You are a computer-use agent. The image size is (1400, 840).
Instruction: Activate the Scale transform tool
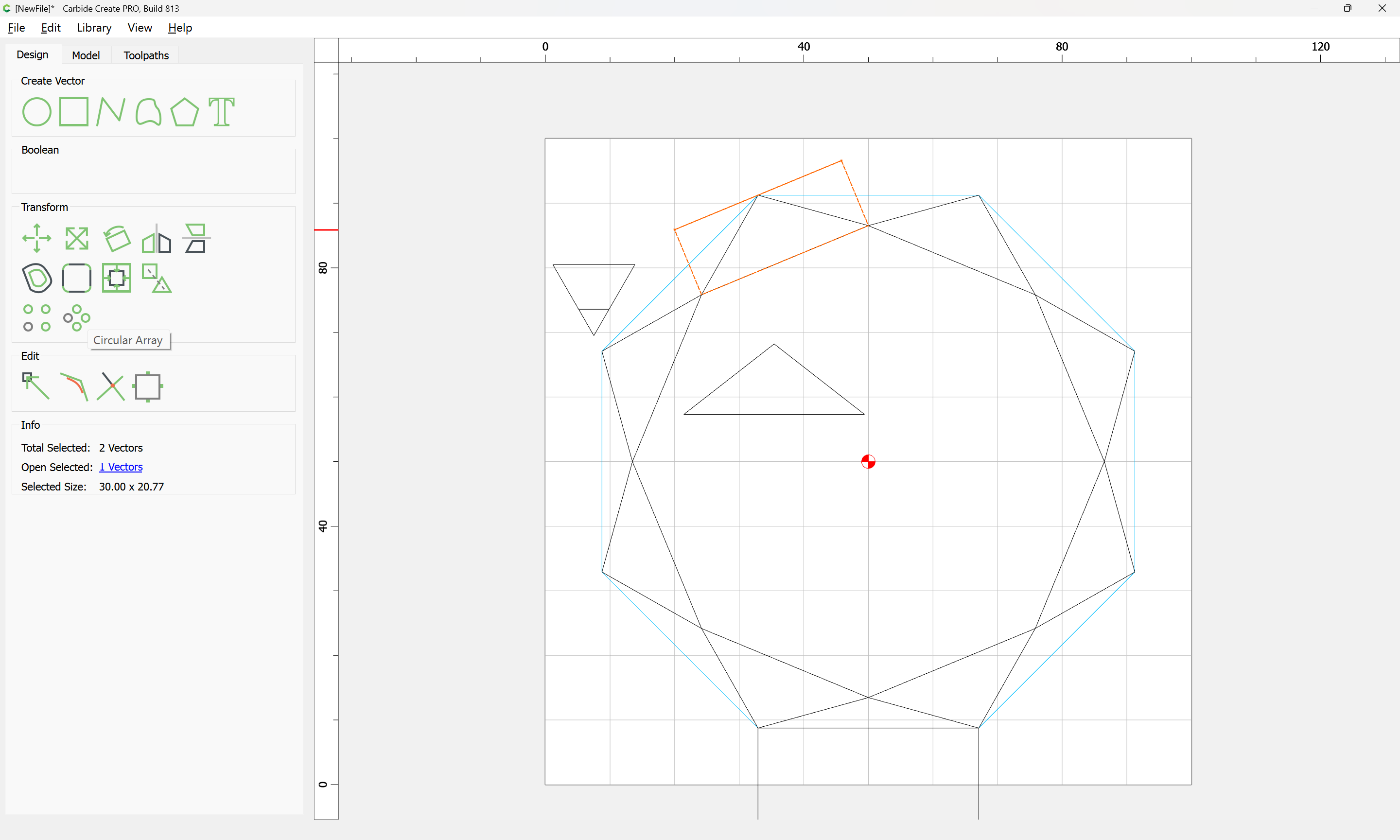coord(76,238)
